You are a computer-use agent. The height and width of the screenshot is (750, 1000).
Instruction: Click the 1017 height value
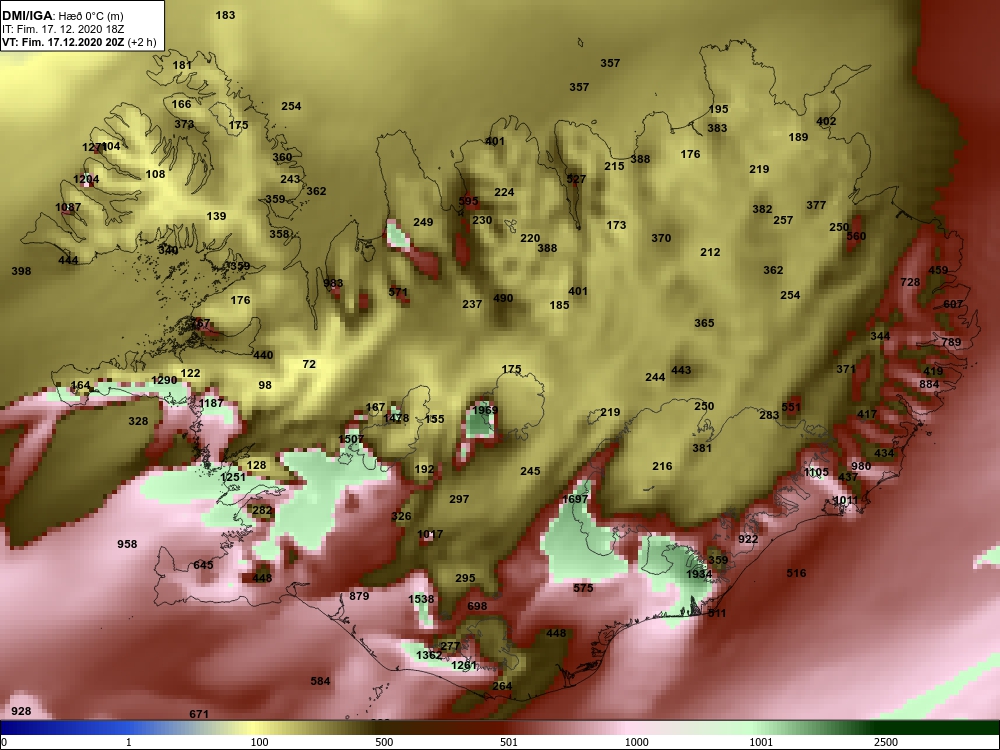[x=430, y=534]
